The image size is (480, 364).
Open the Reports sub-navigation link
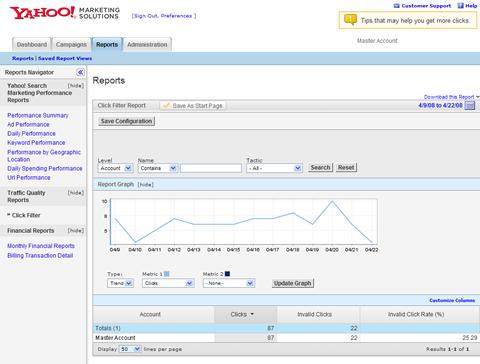click(23, 58)
